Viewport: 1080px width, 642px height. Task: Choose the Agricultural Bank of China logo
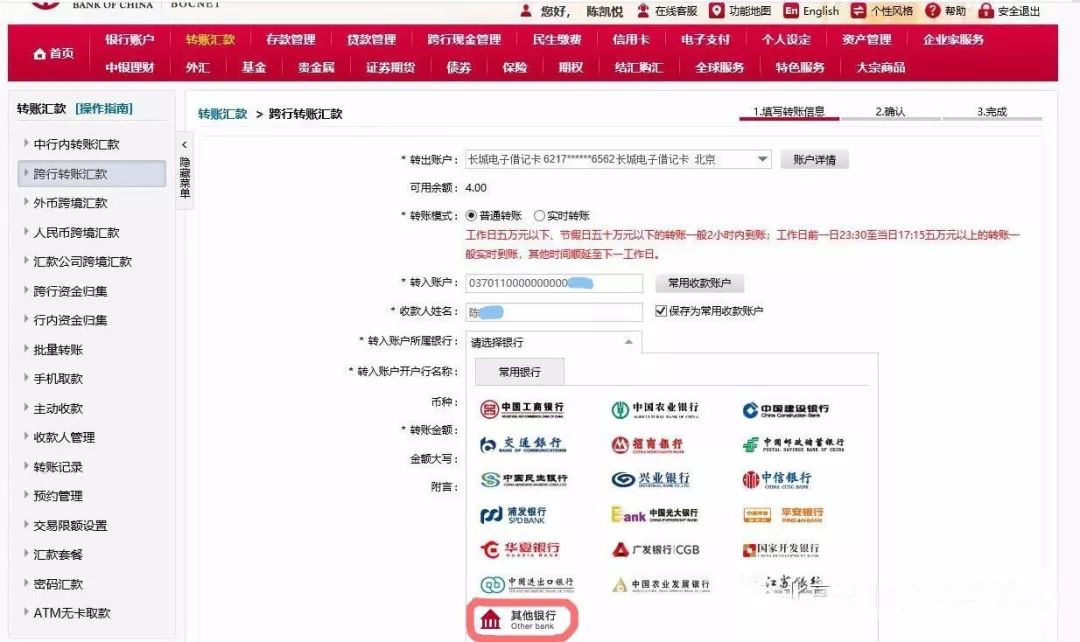click(x=655, y=409)
